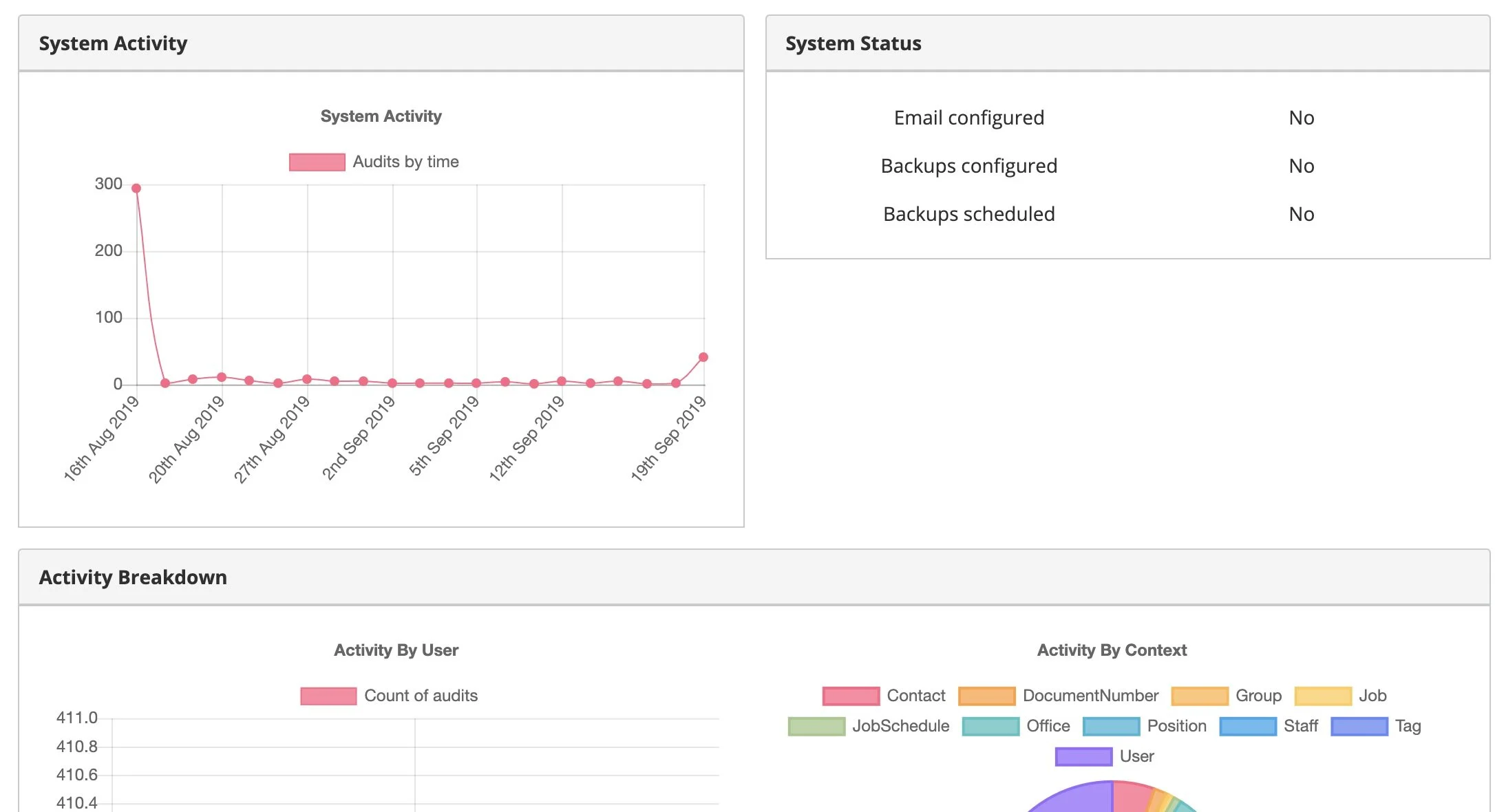Toggle User legend swatch in context chart
Image resolution: width=1495 pixels, height=812 pixels.
1083,757
